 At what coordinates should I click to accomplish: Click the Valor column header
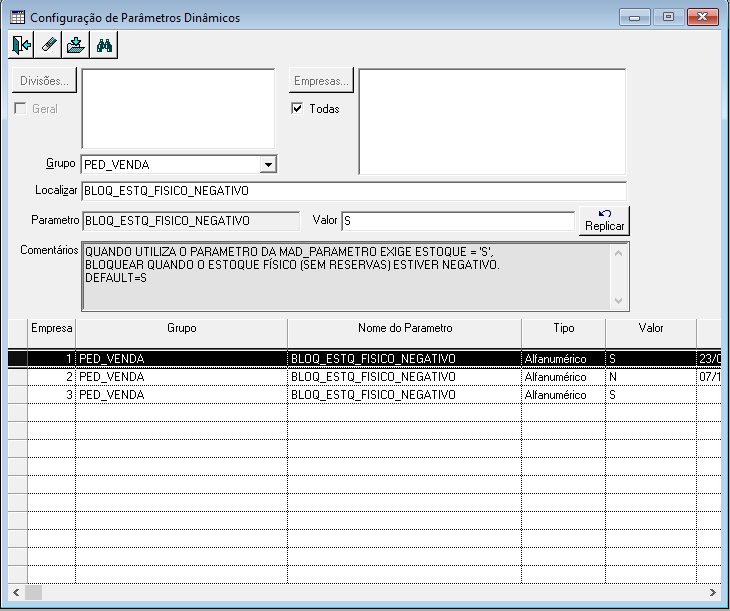(651, 333)
